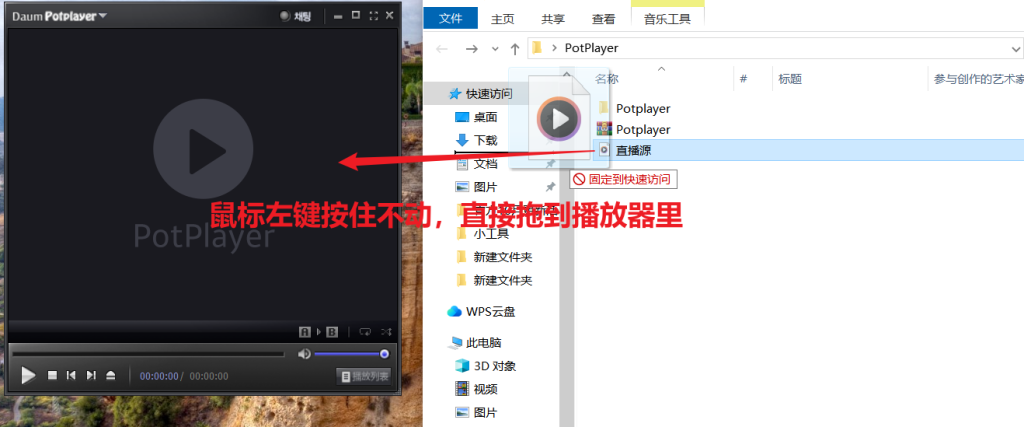Open the 播放列表 playlist panel

[x=364, y=376]
